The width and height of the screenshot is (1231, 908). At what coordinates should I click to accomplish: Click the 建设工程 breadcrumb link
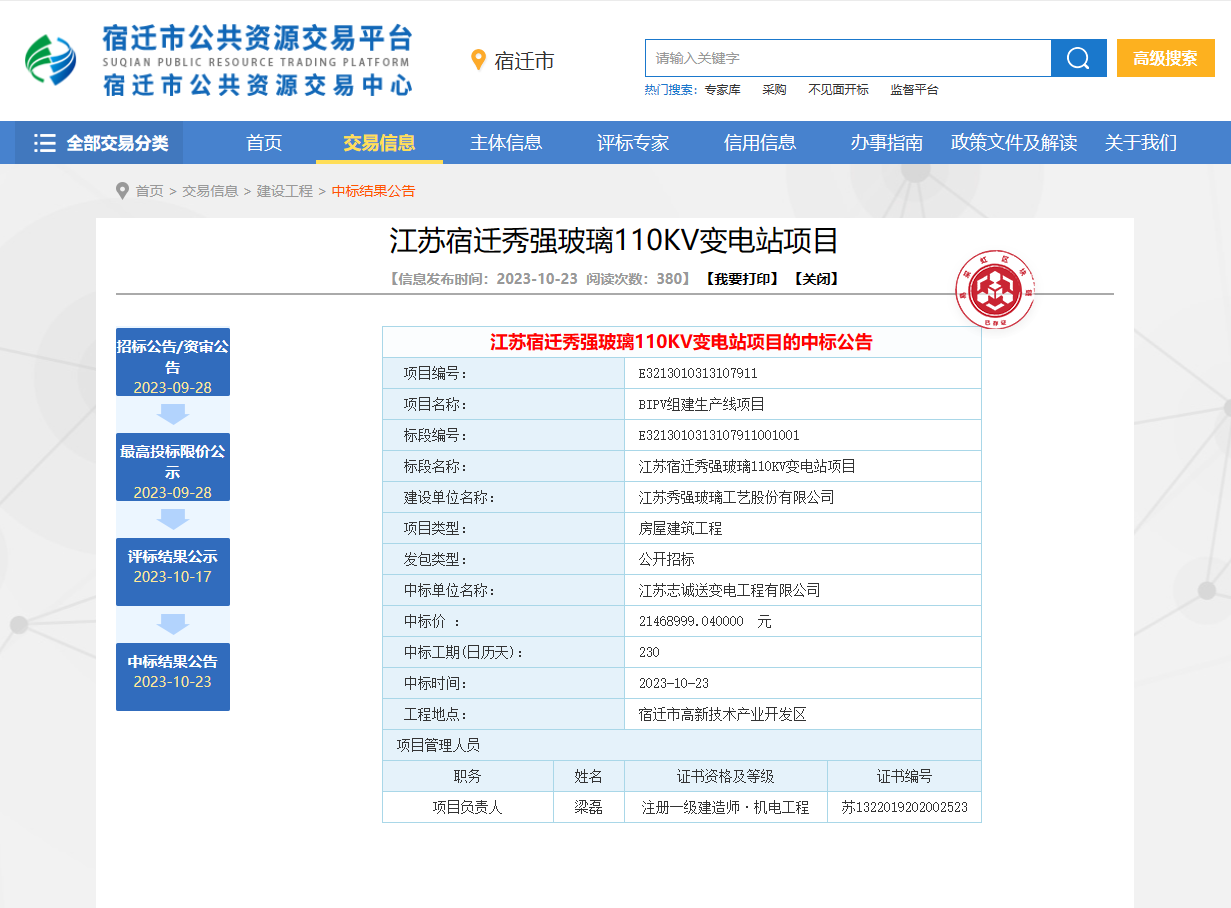point(285,191)
